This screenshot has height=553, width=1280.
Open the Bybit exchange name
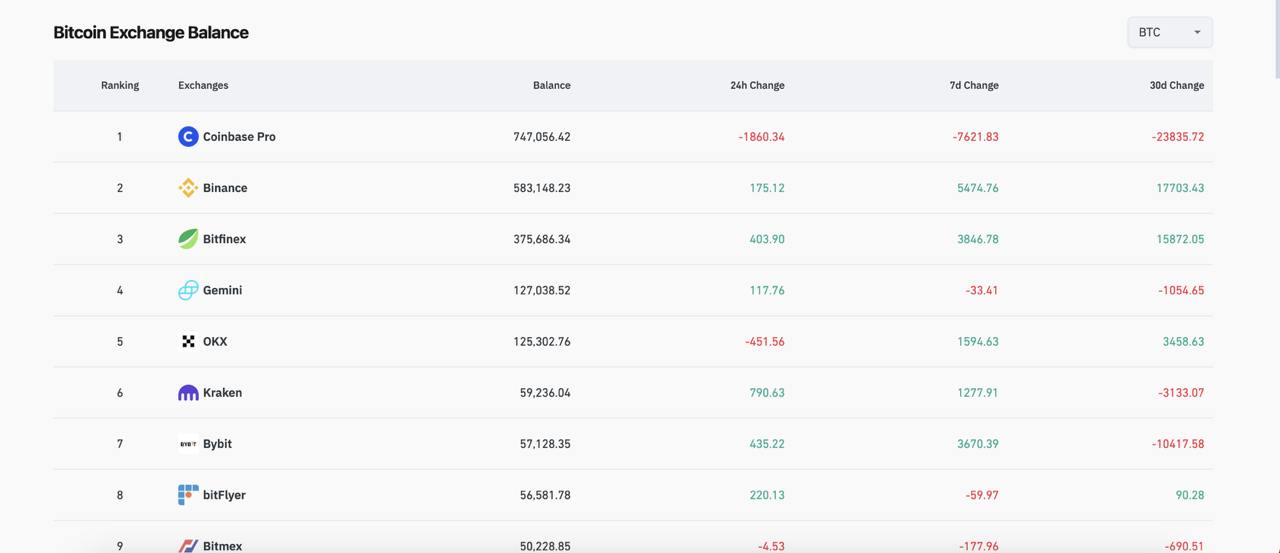click(217, 443)
